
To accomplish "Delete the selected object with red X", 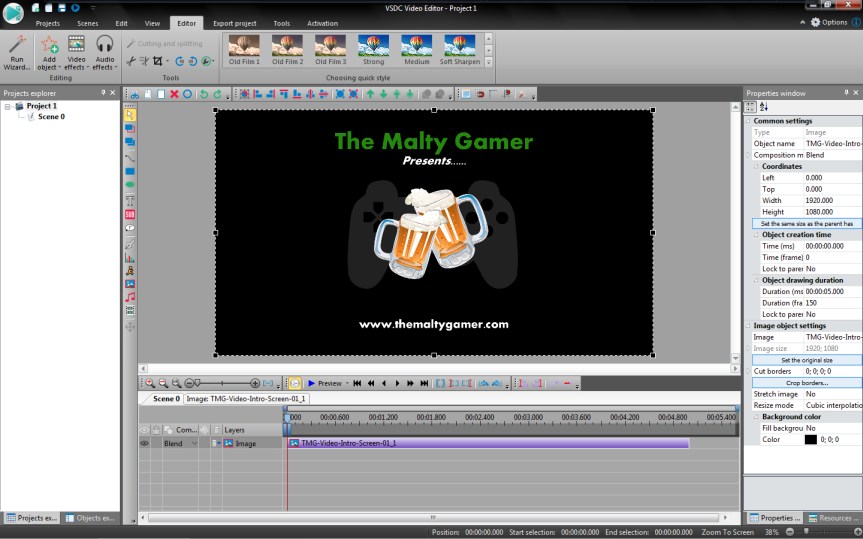I will [174, 94].
